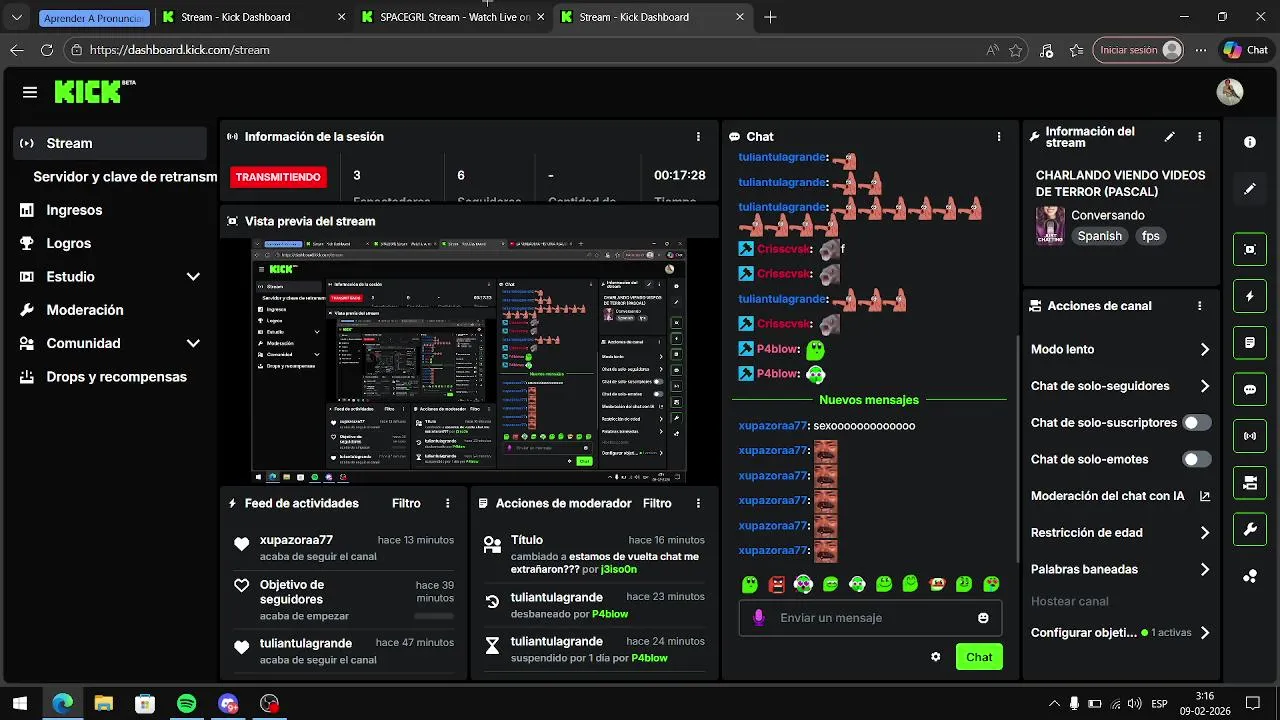Open Modo lento options arrow
This screenshot has height=720, width=1280.
(x=1205, y=350)
